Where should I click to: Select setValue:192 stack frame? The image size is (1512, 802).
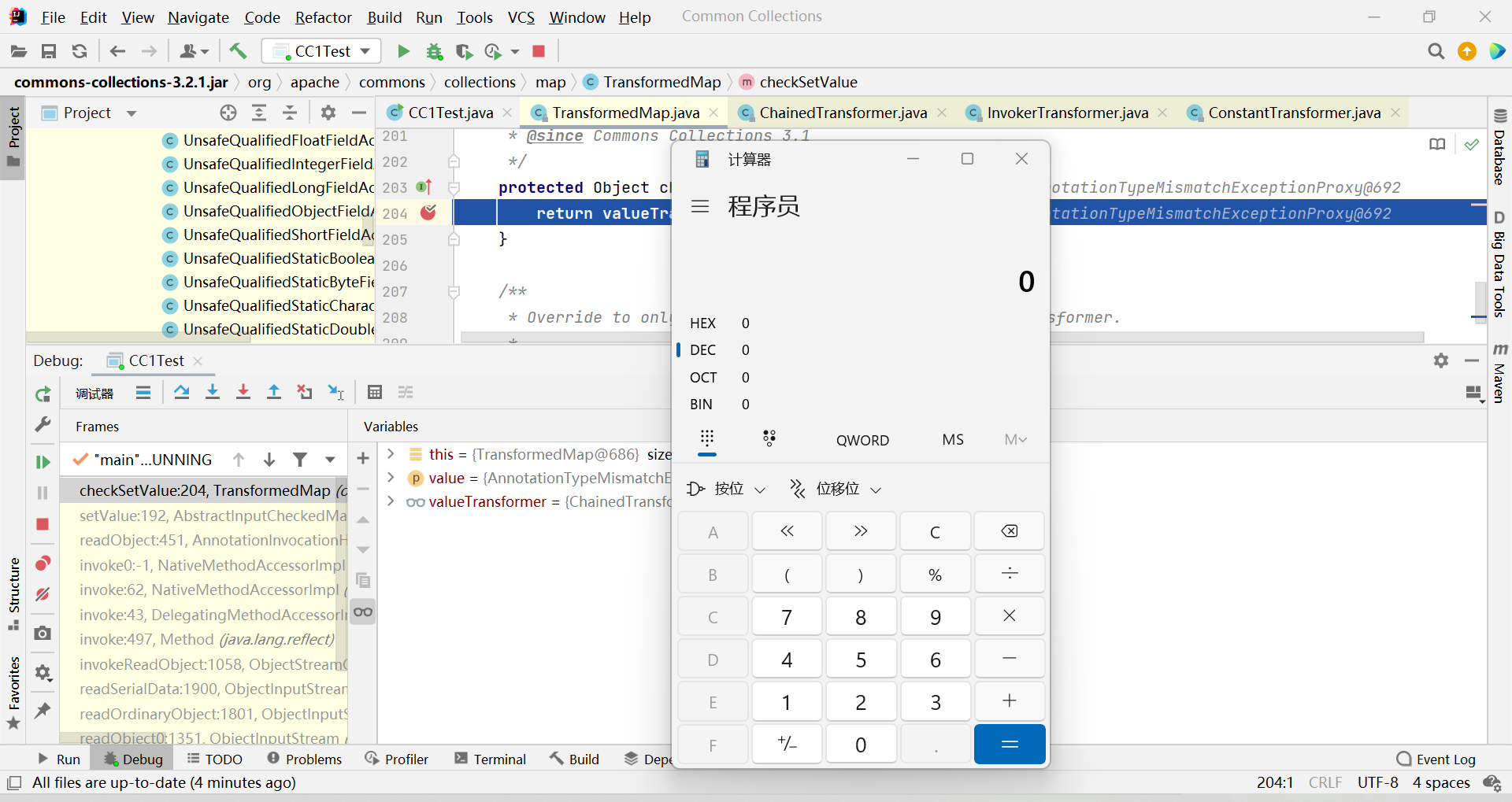click(205, 516)
